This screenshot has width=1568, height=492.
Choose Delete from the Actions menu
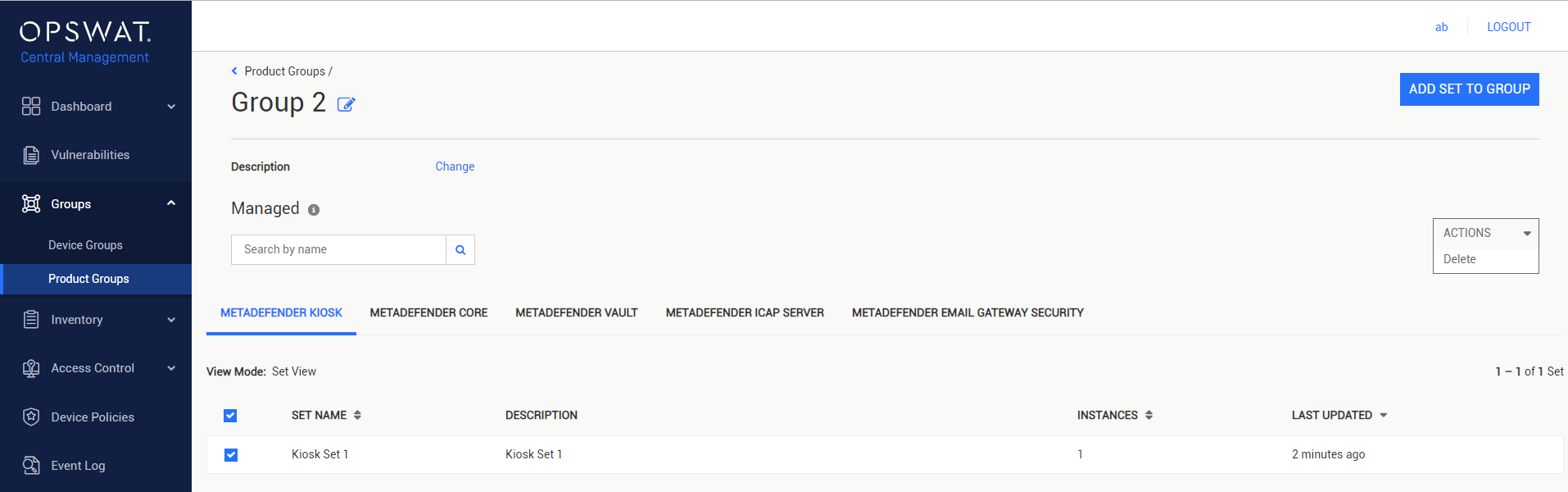[1460, 259]
